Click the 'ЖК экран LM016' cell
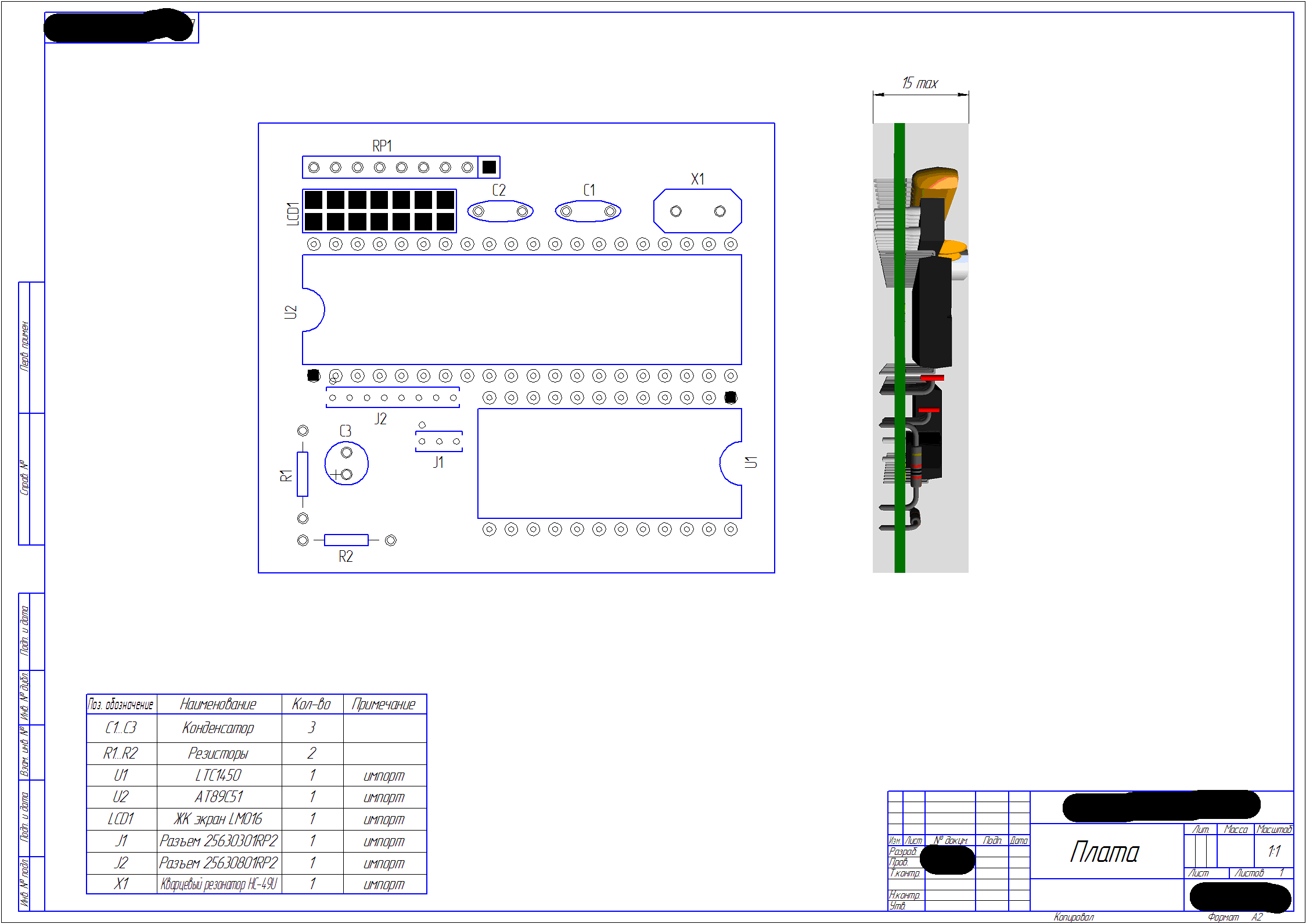Viewport: 1306px width, 924px height. [218, 819]
